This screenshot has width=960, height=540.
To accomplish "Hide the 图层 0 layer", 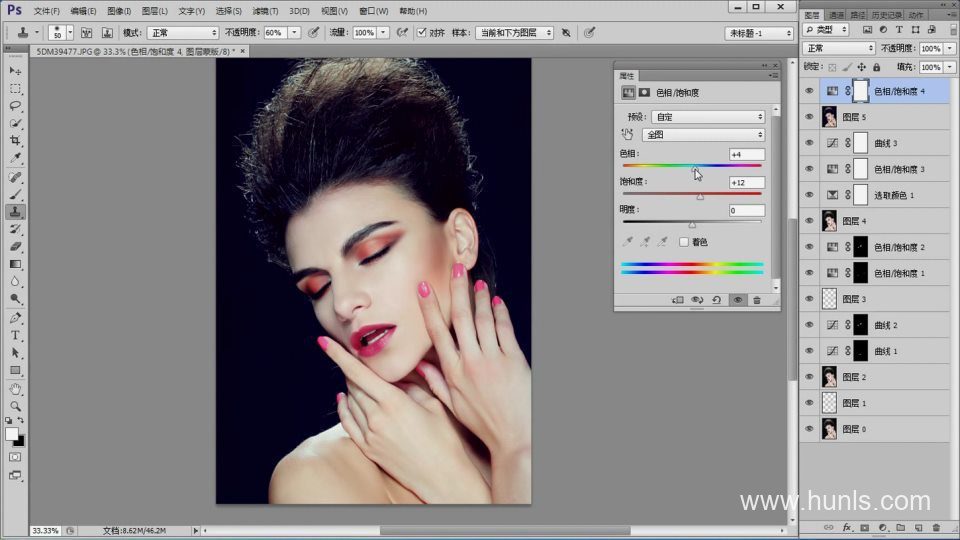I will [x=809, y=429].
